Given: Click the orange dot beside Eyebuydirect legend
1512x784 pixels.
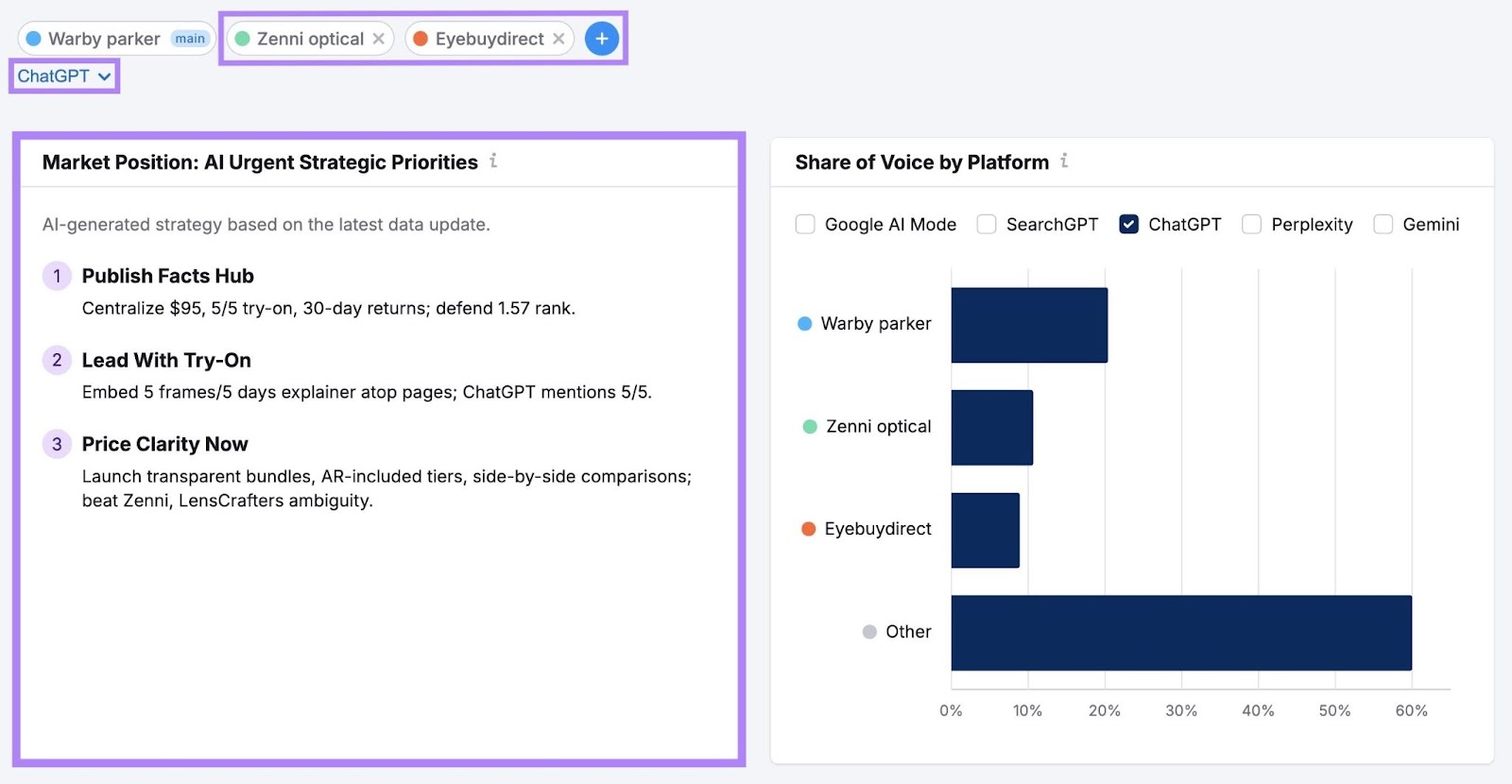Looking at the screenshot, I should point(808,529).
